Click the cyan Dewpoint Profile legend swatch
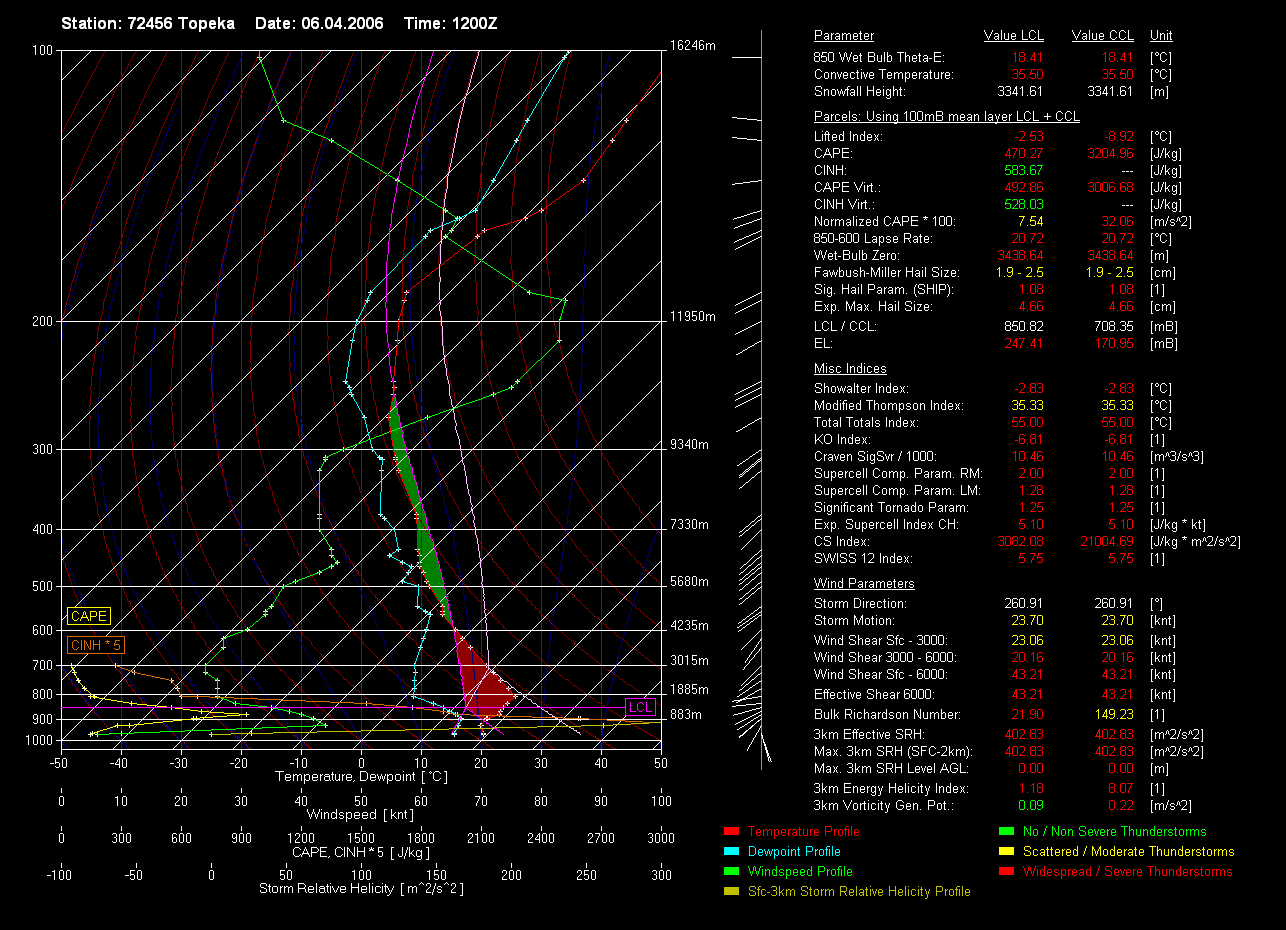1286x930 pixels. 730,852
